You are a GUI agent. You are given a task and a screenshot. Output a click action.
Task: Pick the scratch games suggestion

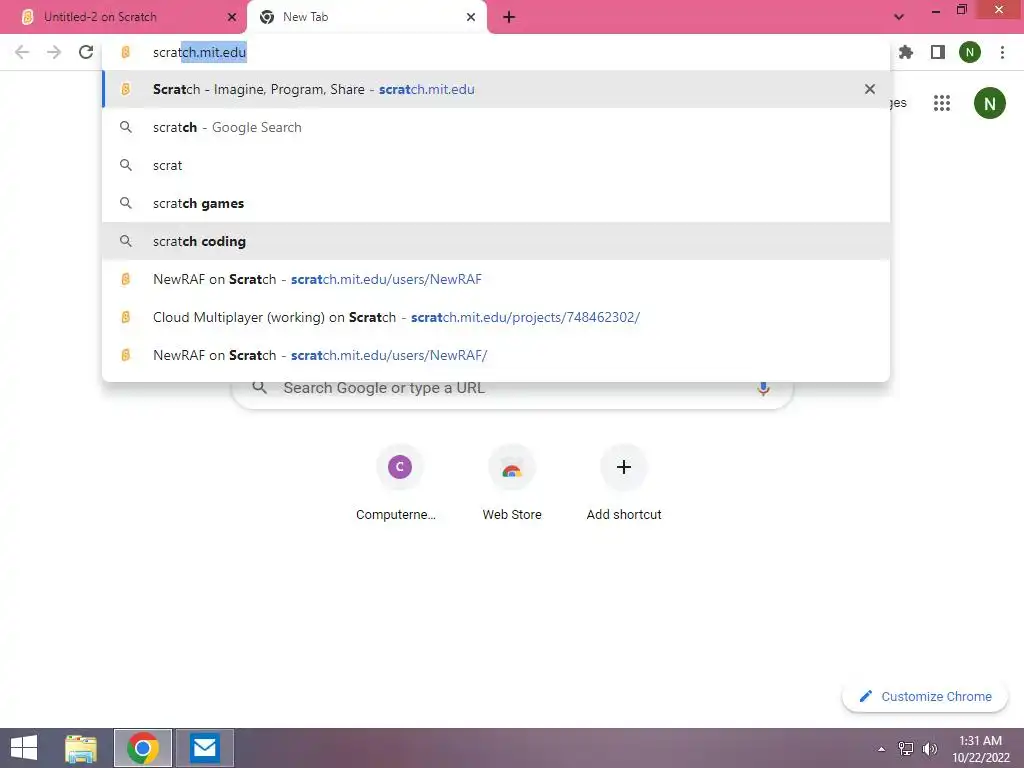[x=496, y=203]
